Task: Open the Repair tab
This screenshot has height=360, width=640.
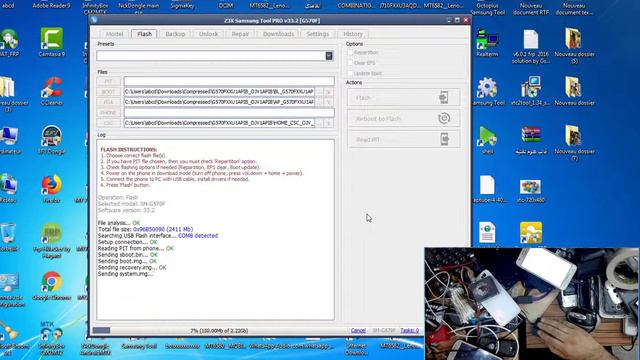Action: tap(240, 34)
